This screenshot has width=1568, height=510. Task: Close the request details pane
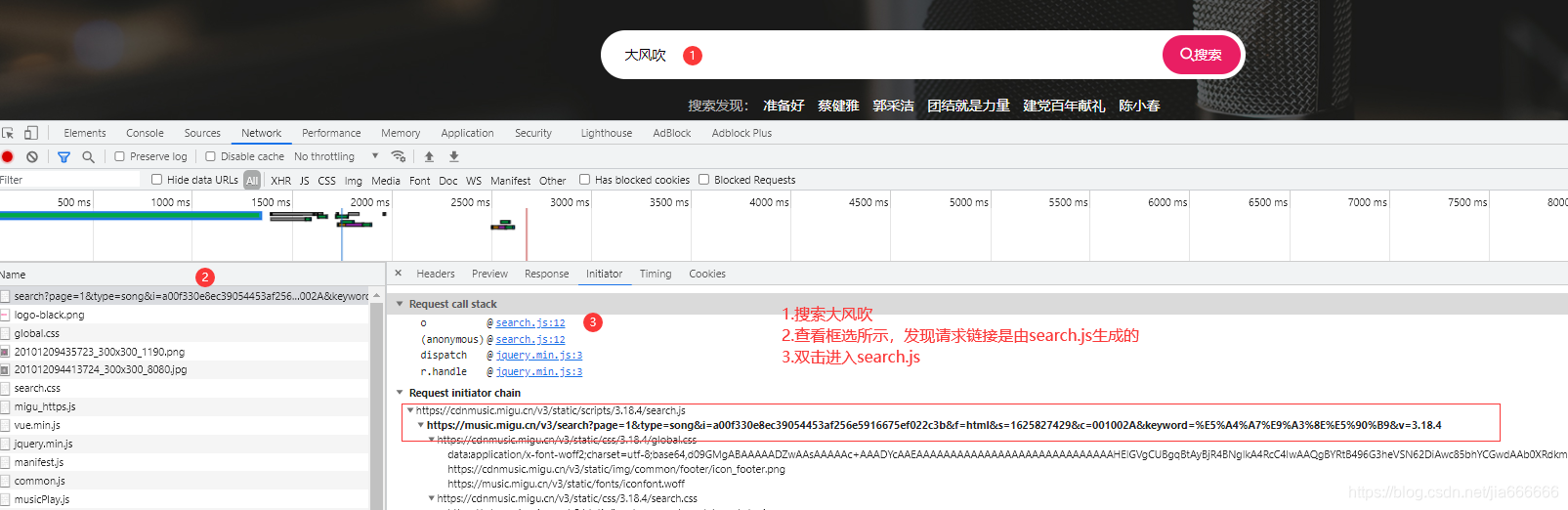(398, 274)
